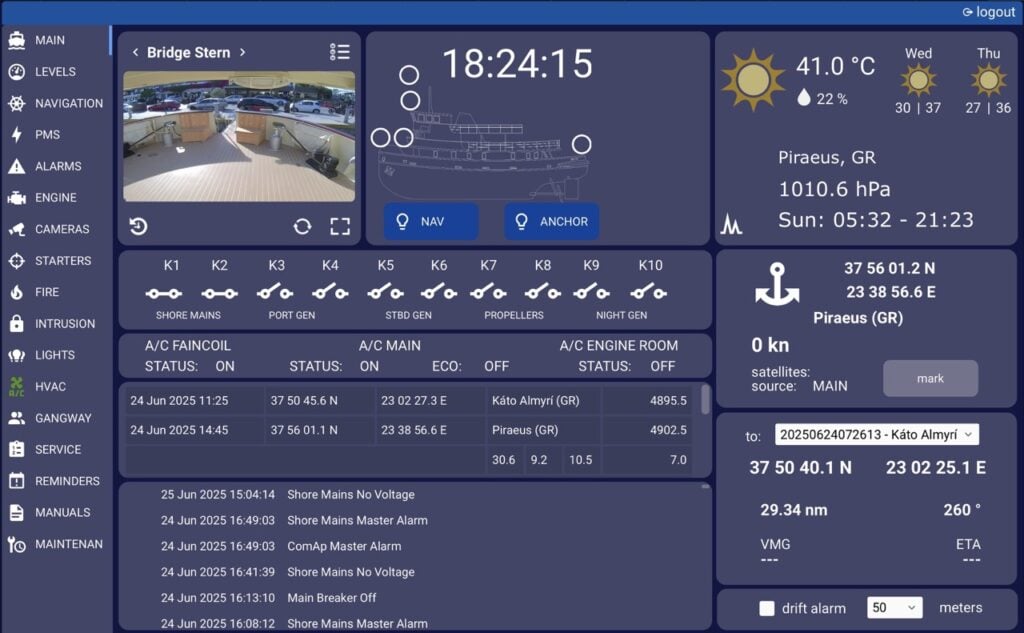Toggle the K5 STBD GEN switch
This screenshot has height=633, width=1024.
point(384,293)
